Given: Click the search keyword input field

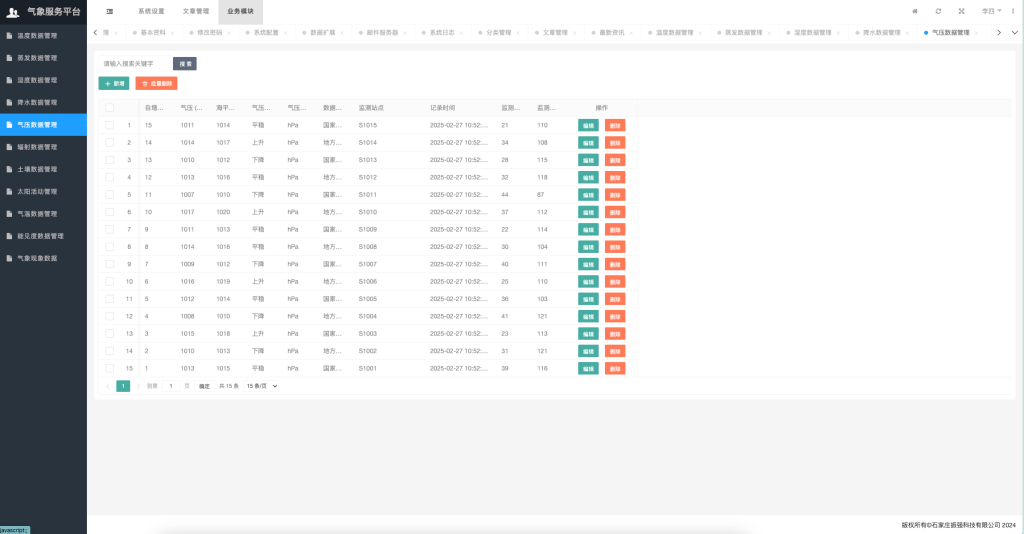Looking at the screenshot, I should [135, 64].
